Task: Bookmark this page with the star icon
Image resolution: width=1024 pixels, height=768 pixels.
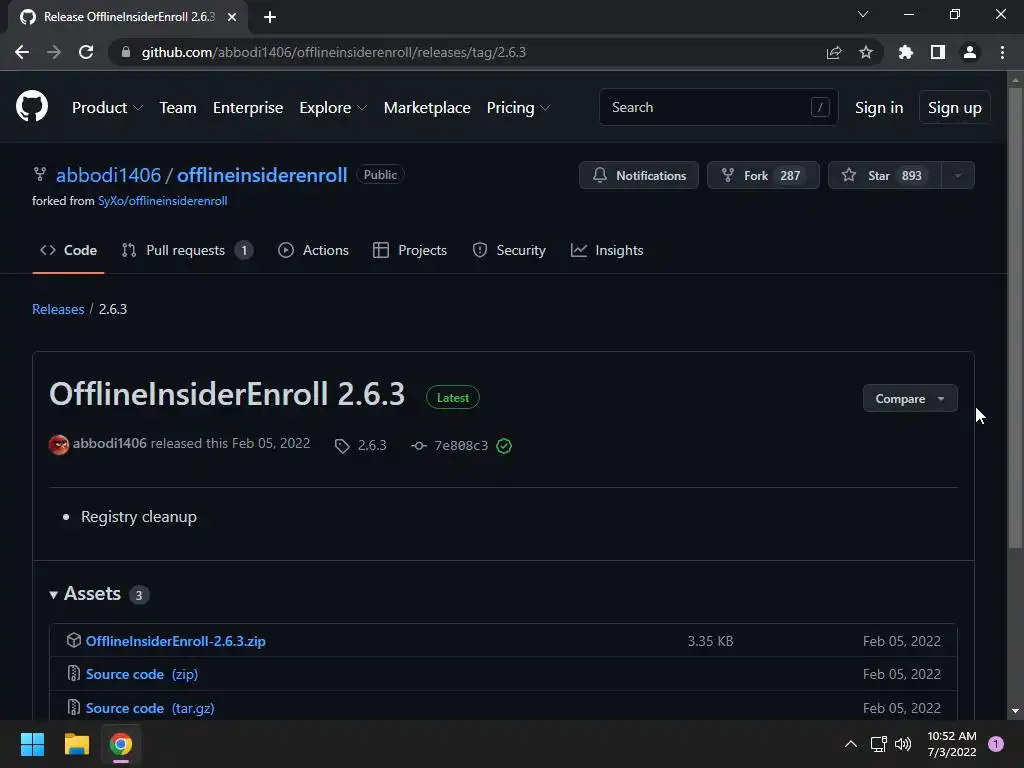Action: pos(865,52)
